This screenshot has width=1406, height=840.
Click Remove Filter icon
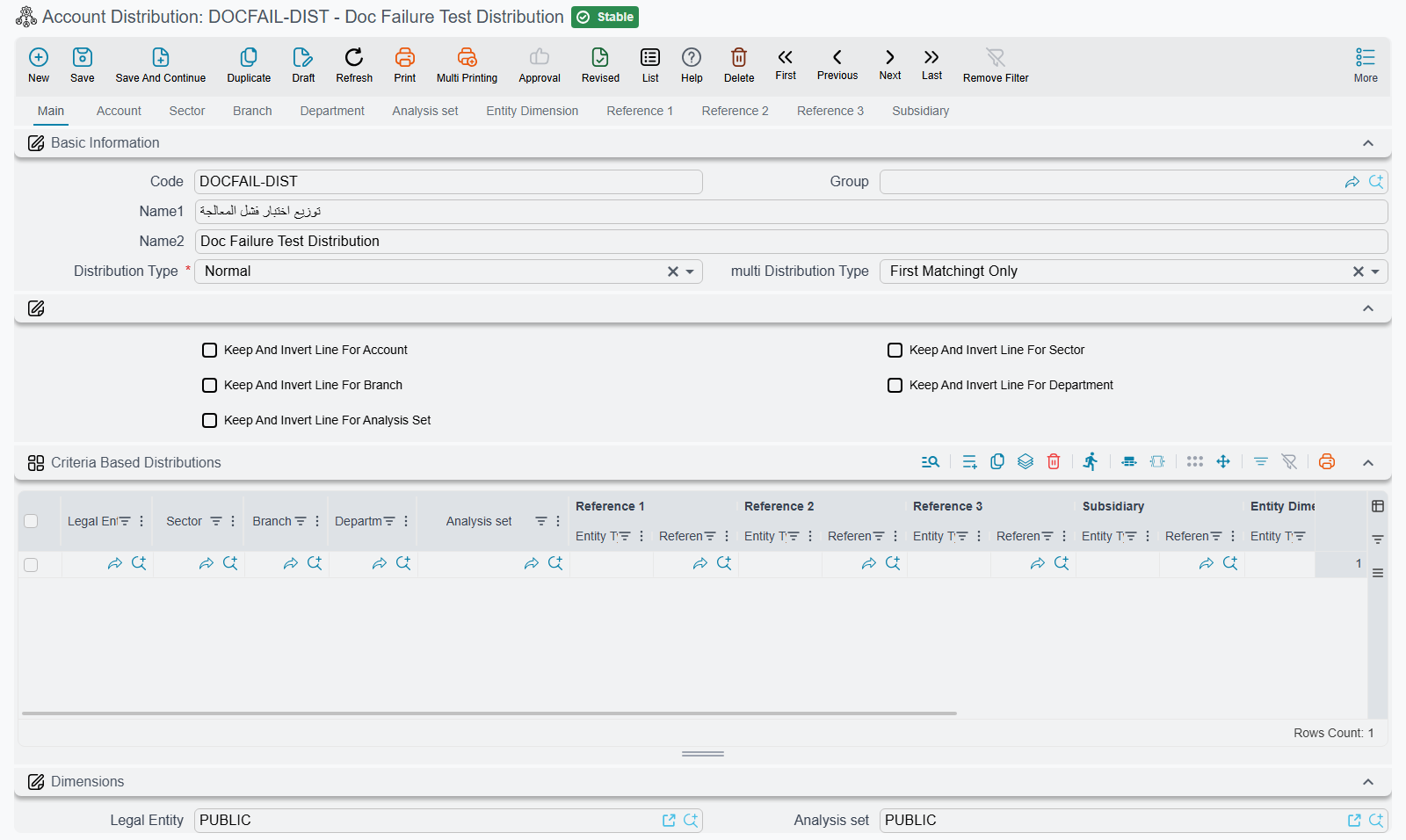(996, 57)
